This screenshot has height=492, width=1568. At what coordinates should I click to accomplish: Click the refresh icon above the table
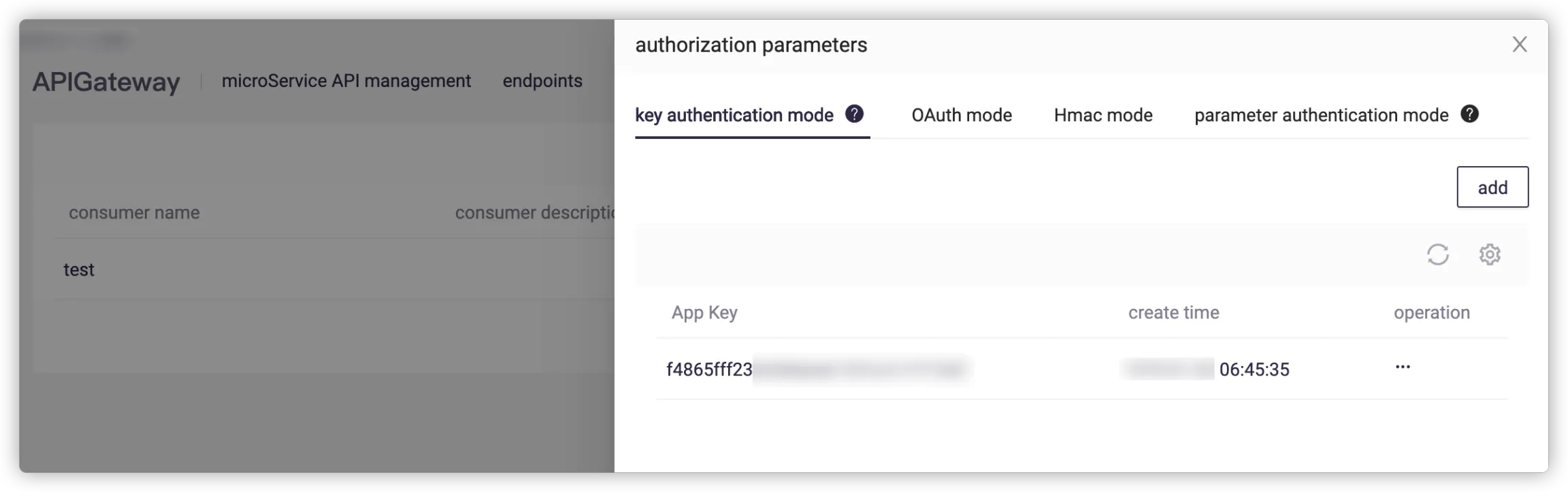(x=1437, y=255)
